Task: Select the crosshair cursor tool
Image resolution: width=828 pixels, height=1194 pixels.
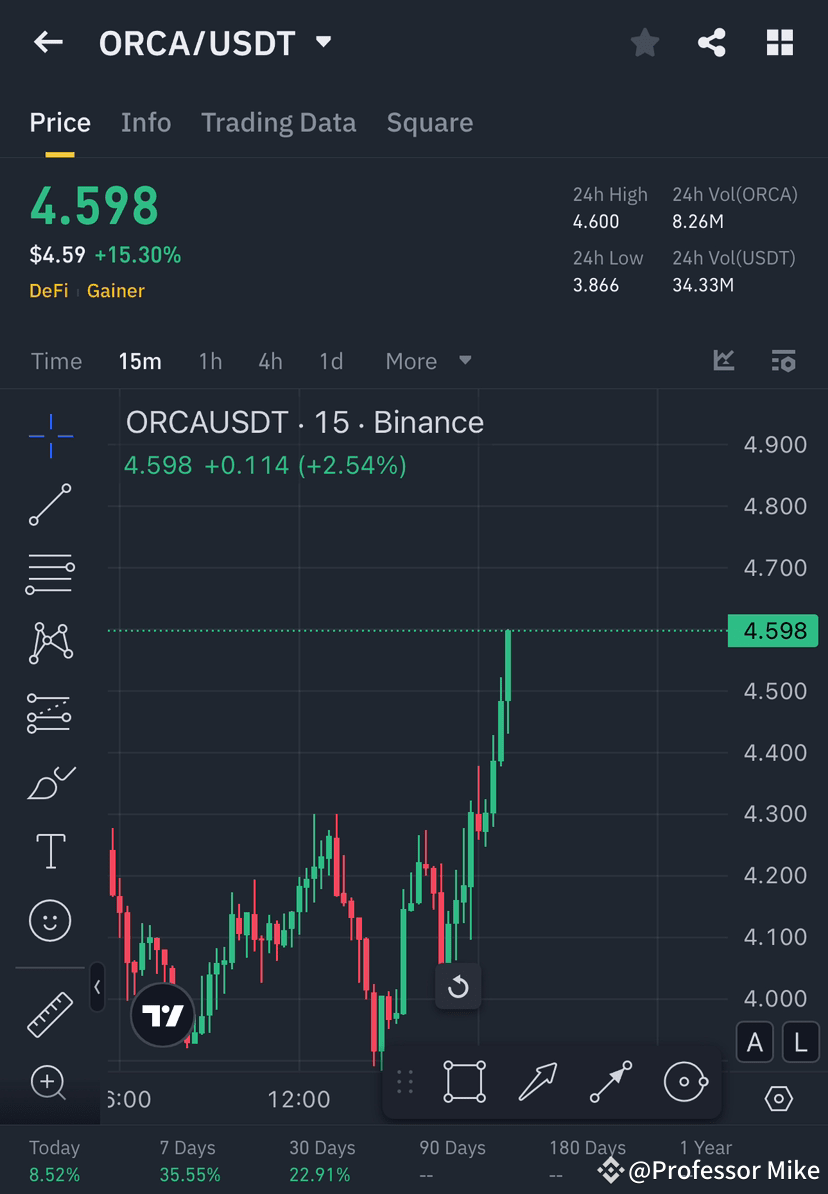Action: click(x=50, y=435)
